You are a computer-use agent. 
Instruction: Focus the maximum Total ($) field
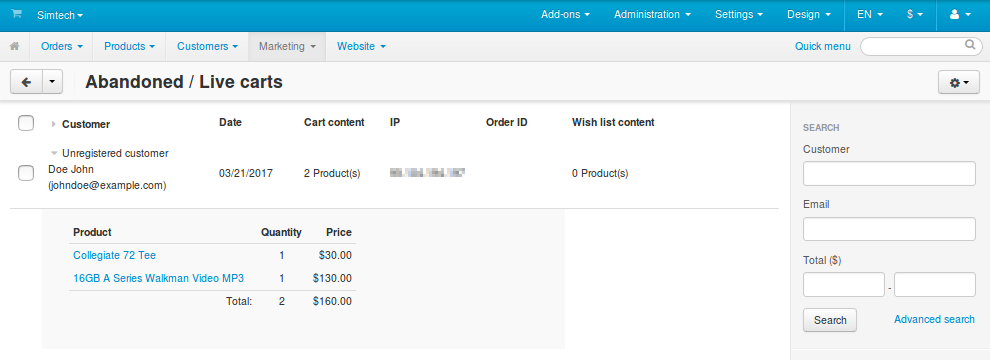935,285
